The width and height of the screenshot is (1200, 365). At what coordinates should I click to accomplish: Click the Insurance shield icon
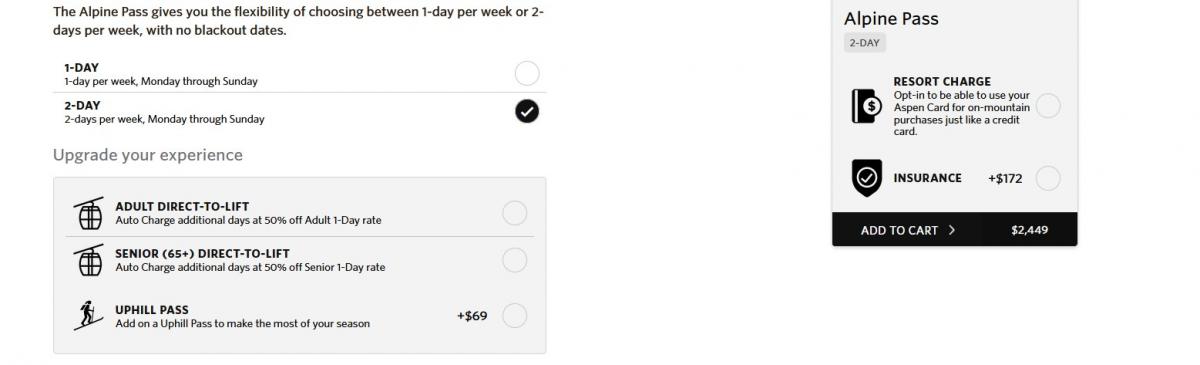coord(866,178)
